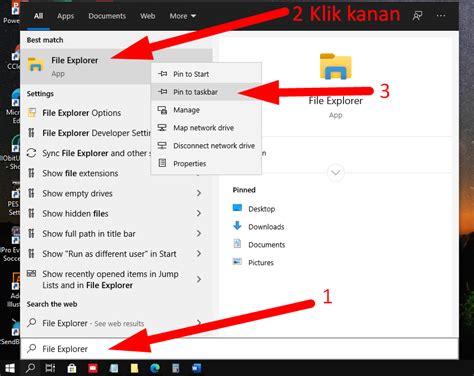Click the Pictures icon in Pinned list
The width and height of the screenshot is (474, 376).
point(237,261)
